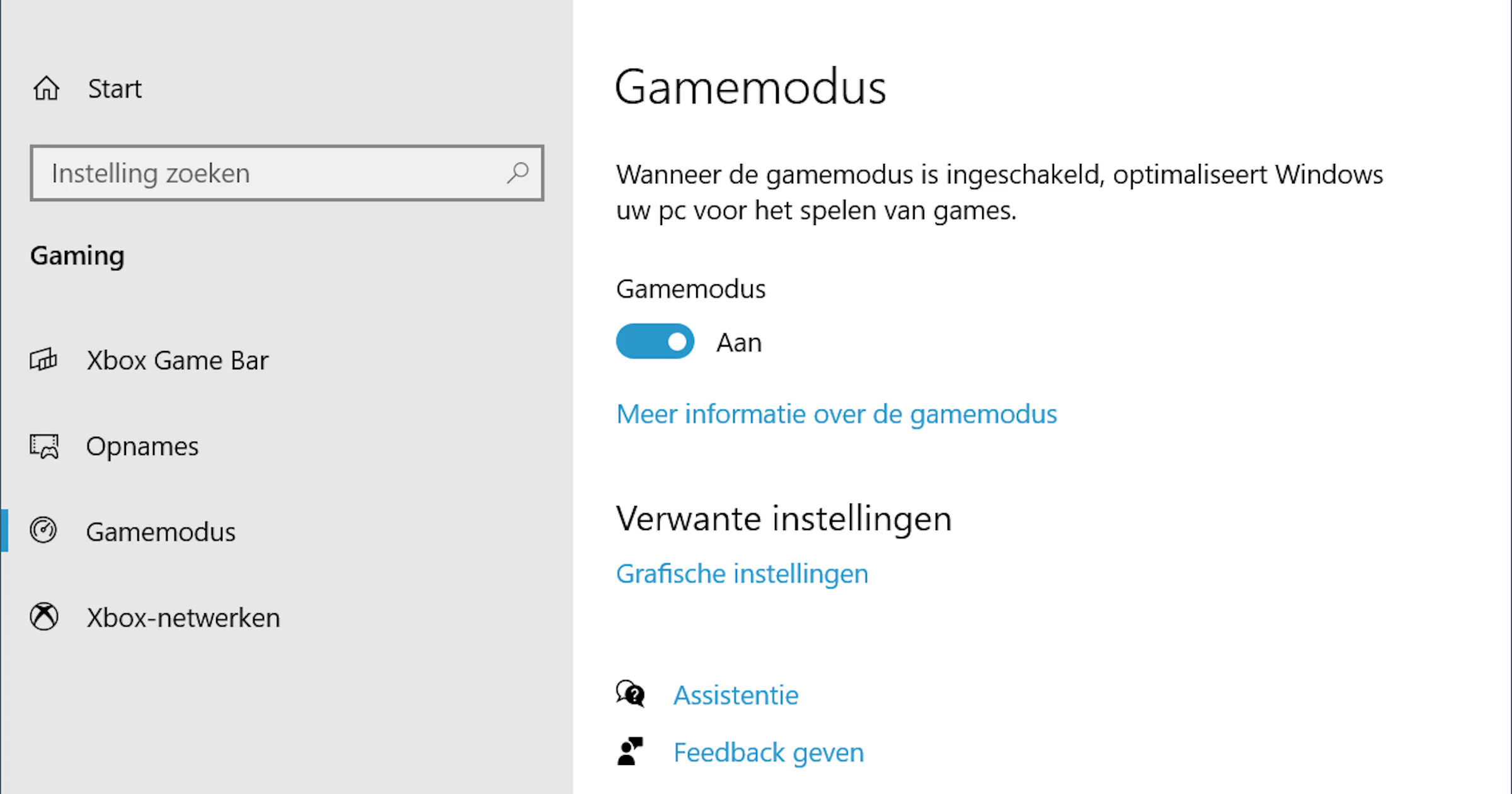Click the Feedback geven person icon

[630, 751]
